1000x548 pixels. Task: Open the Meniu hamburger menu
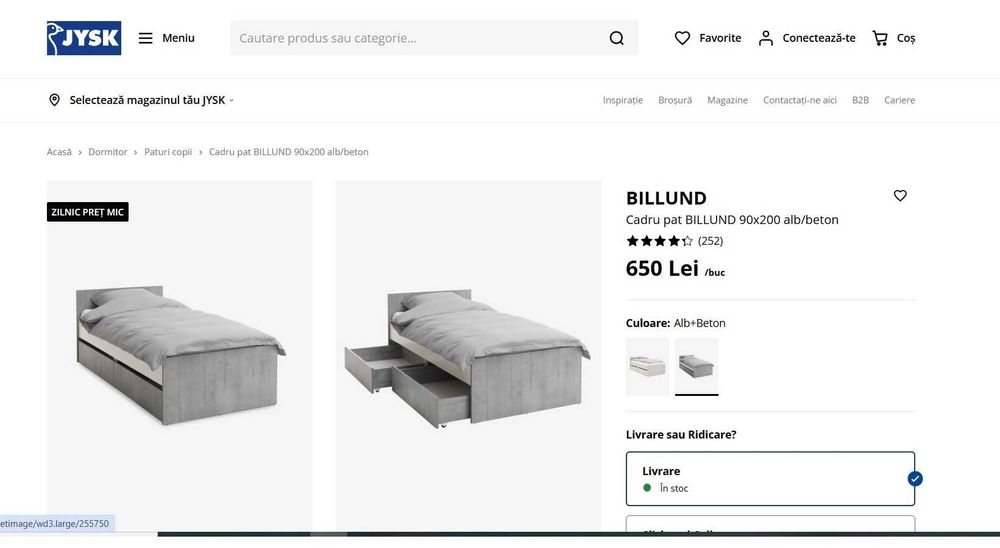(146, 38)
